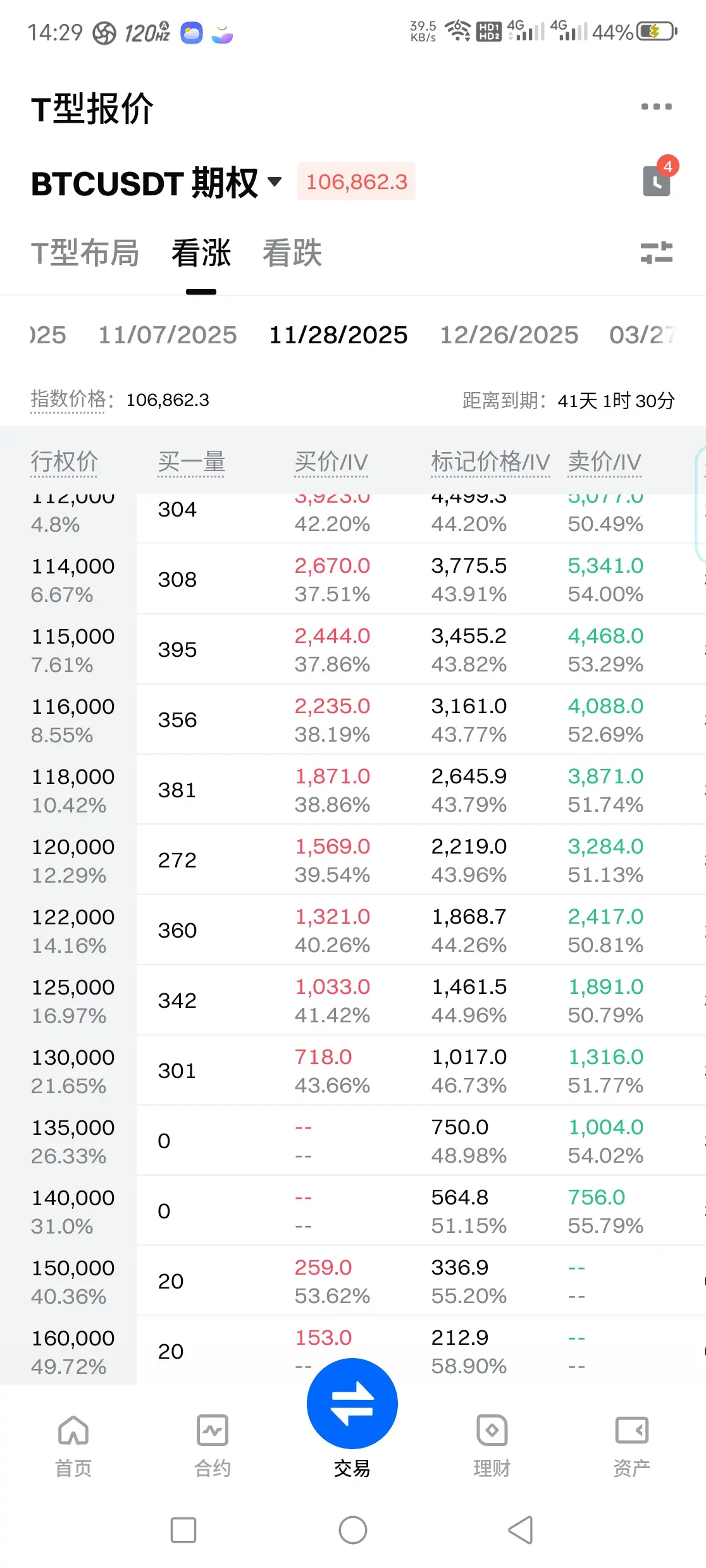The height and width of the screenshot is (1568, 706).
Task: Tap the 卖价/IV column header
Action: click(604, 462)
